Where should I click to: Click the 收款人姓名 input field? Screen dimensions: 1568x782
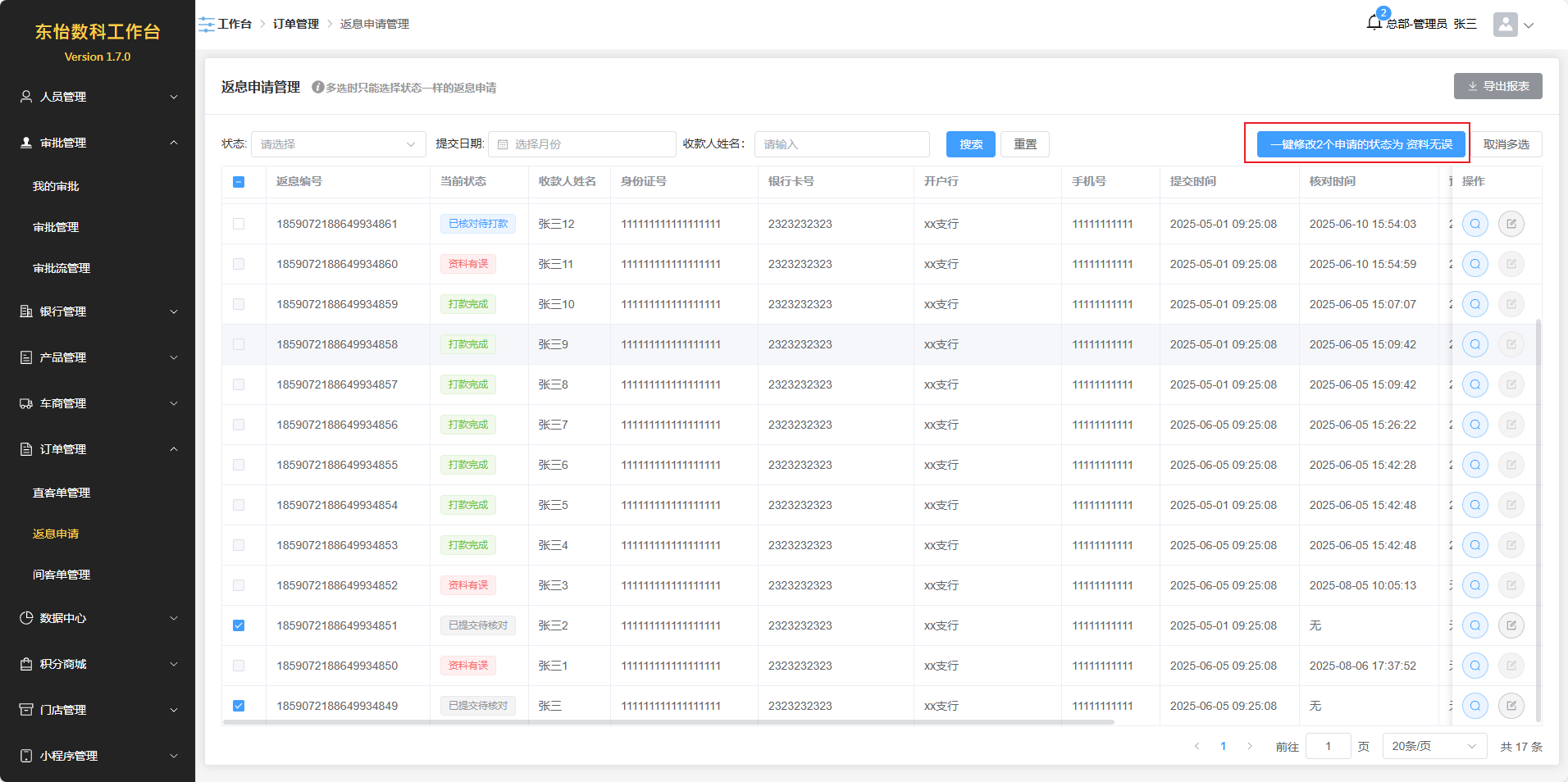pos(841,144)
